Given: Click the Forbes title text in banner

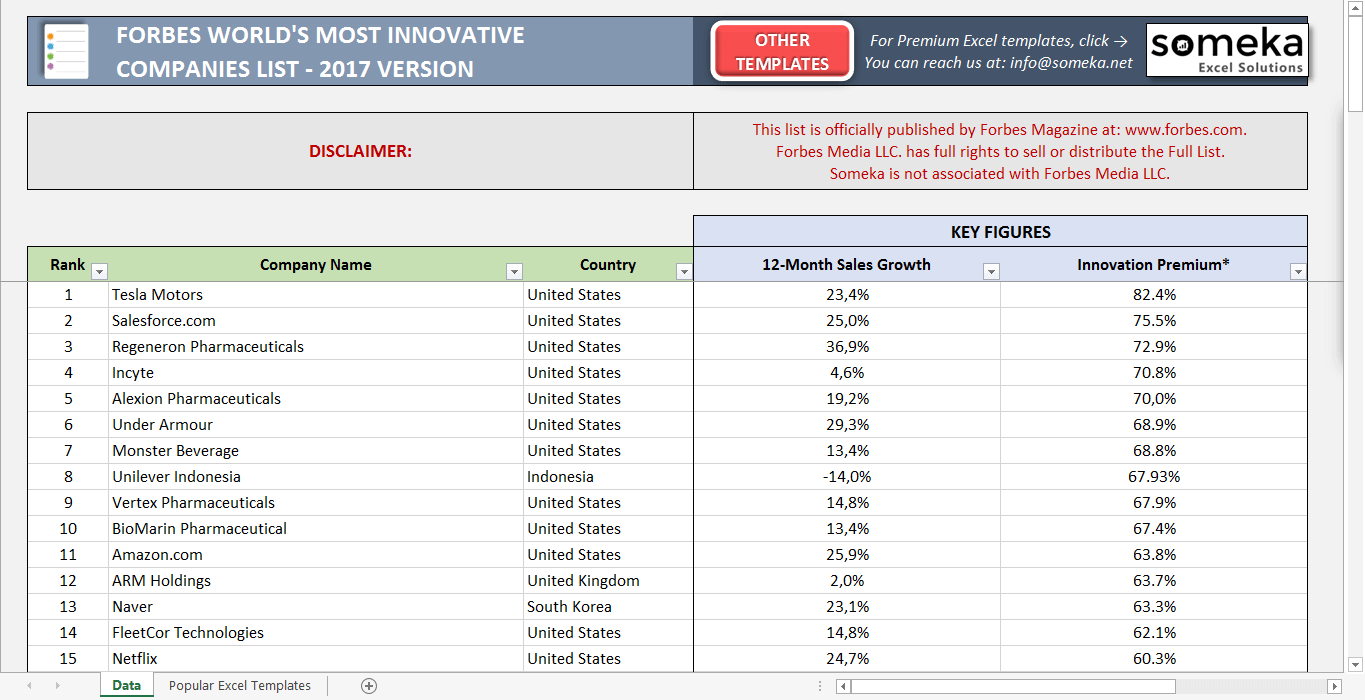Looking at the screenshot, I should point(320,52).
